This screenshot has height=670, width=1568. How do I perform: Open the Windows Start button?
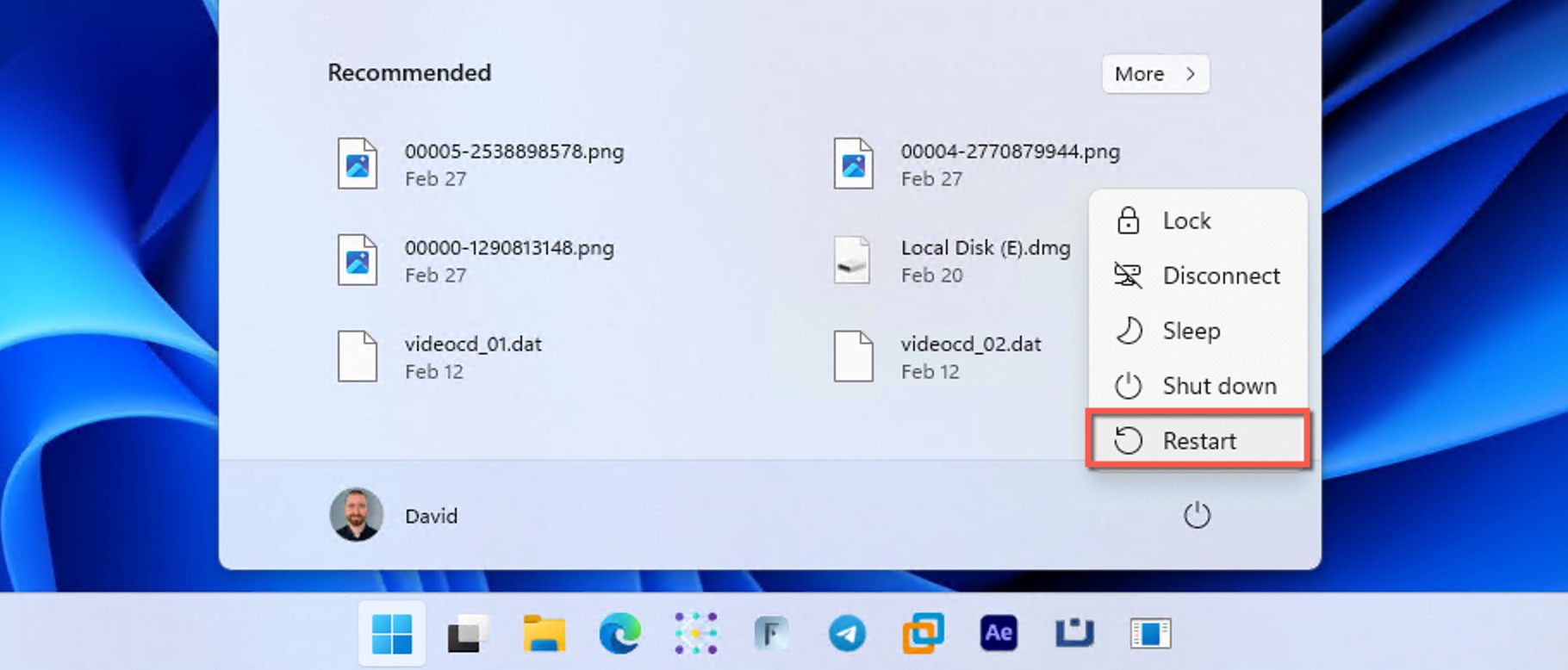click(392, 634)
